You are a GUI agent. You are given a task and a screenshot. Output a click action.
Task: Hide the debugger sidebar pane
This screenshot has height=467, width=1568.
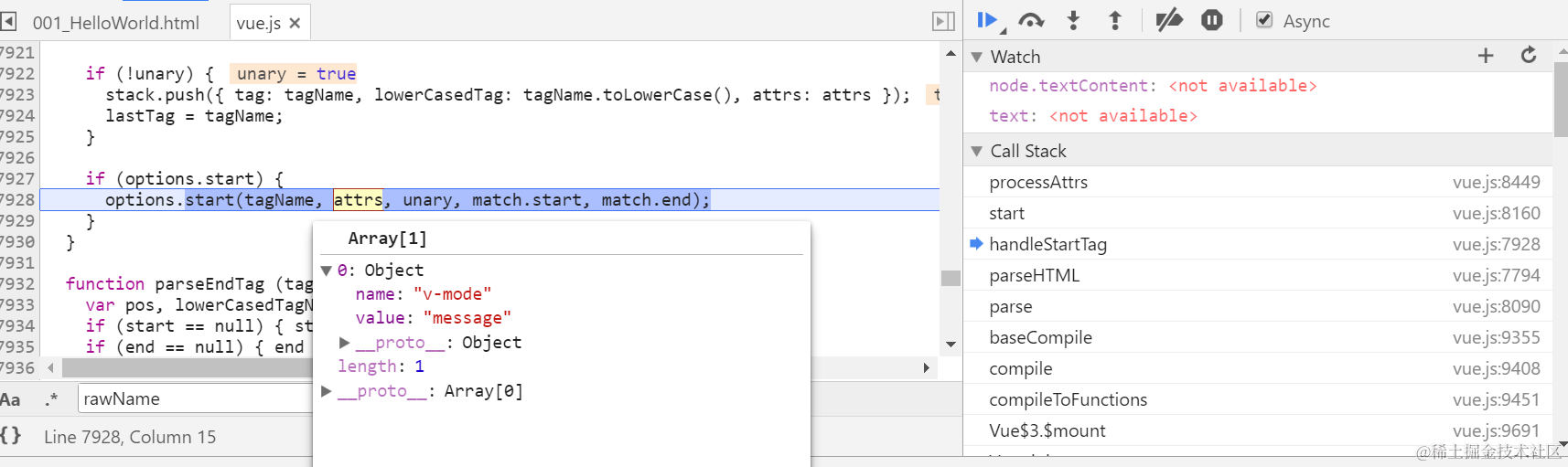tap(943, 21)
